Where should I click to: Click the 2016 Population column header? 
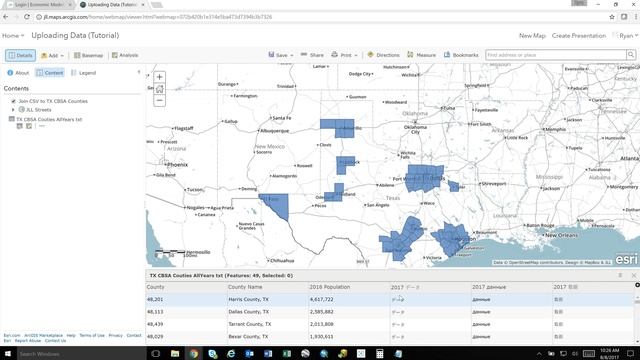click(349, 287)
